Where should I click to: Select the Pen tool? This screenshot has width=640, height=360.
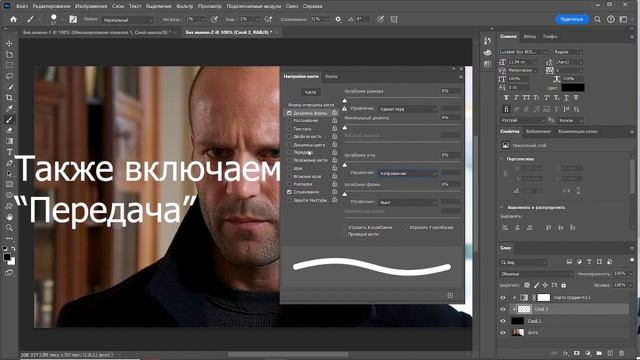pos(9,163)
